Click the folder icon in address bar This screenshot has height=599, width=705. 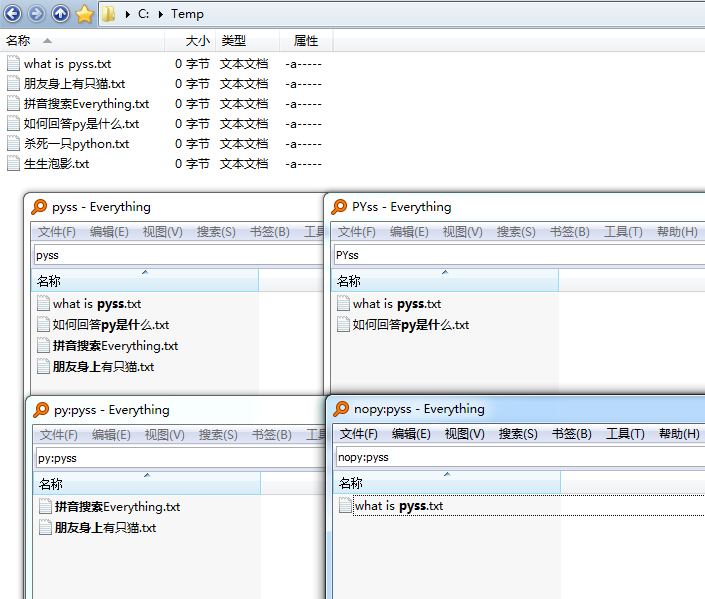109,14
